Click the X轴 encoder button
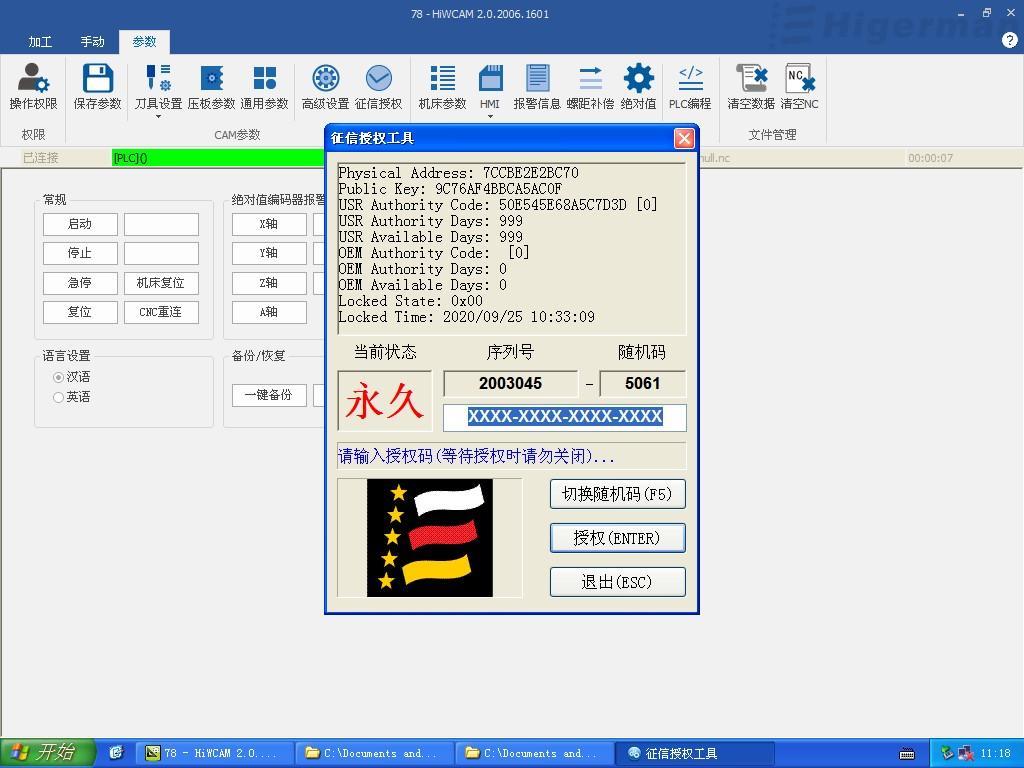Image resolution: width=1024 pixels, height=768 pixels. (x=269, y=224)
